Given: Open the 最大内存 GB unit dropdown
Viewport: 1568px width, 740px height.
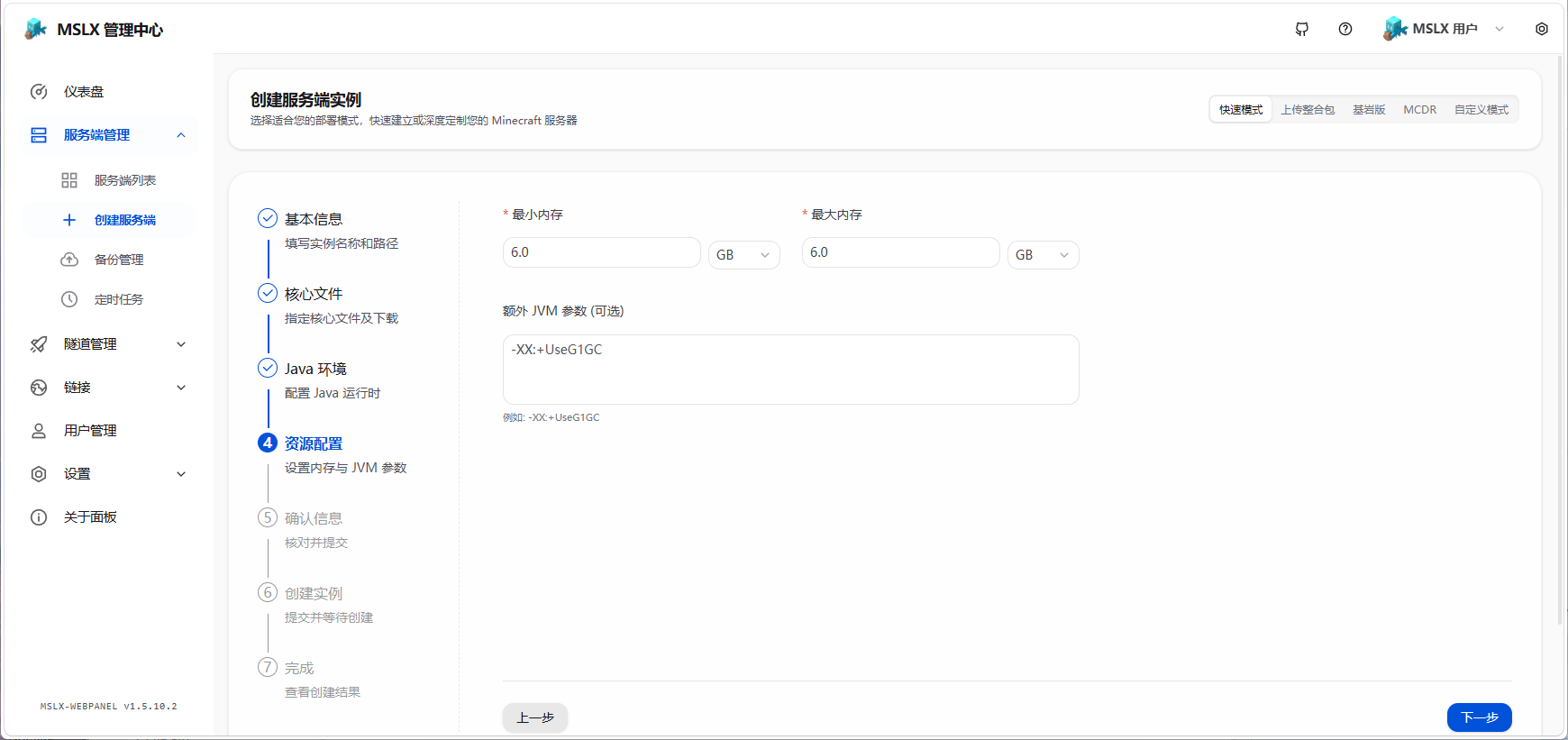Looking at the screenshot, I should (x=1044, y=255).
